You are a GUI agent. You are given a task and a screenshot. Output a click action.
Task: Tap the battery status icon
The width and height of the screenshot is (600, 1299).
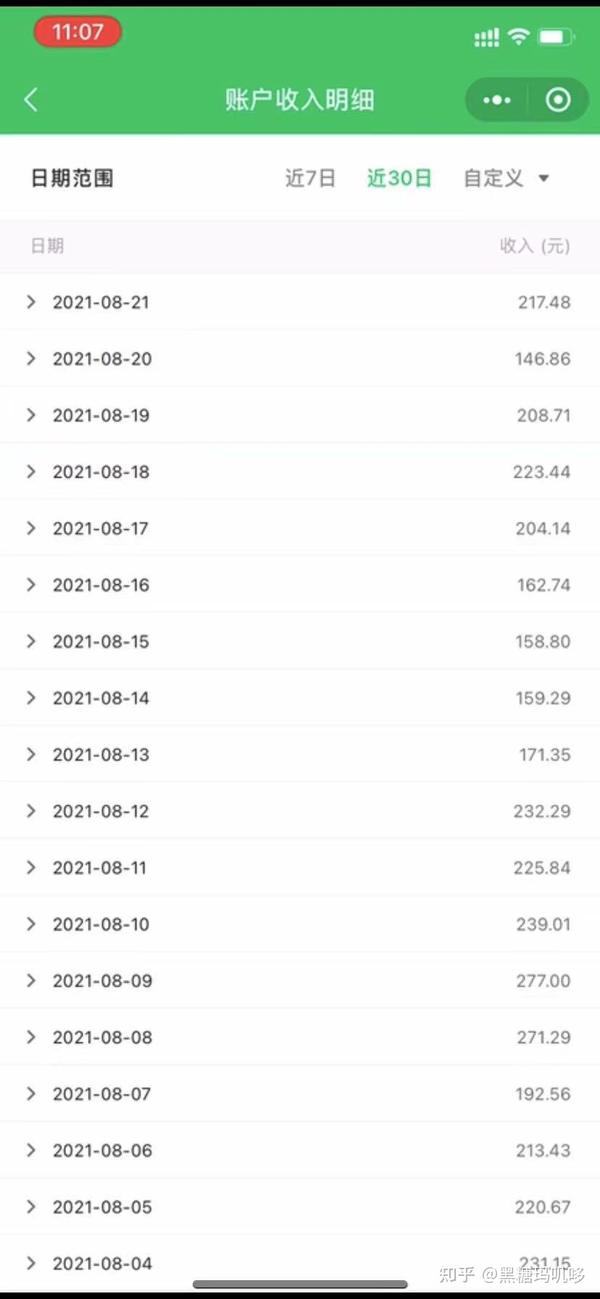point(556,37)
